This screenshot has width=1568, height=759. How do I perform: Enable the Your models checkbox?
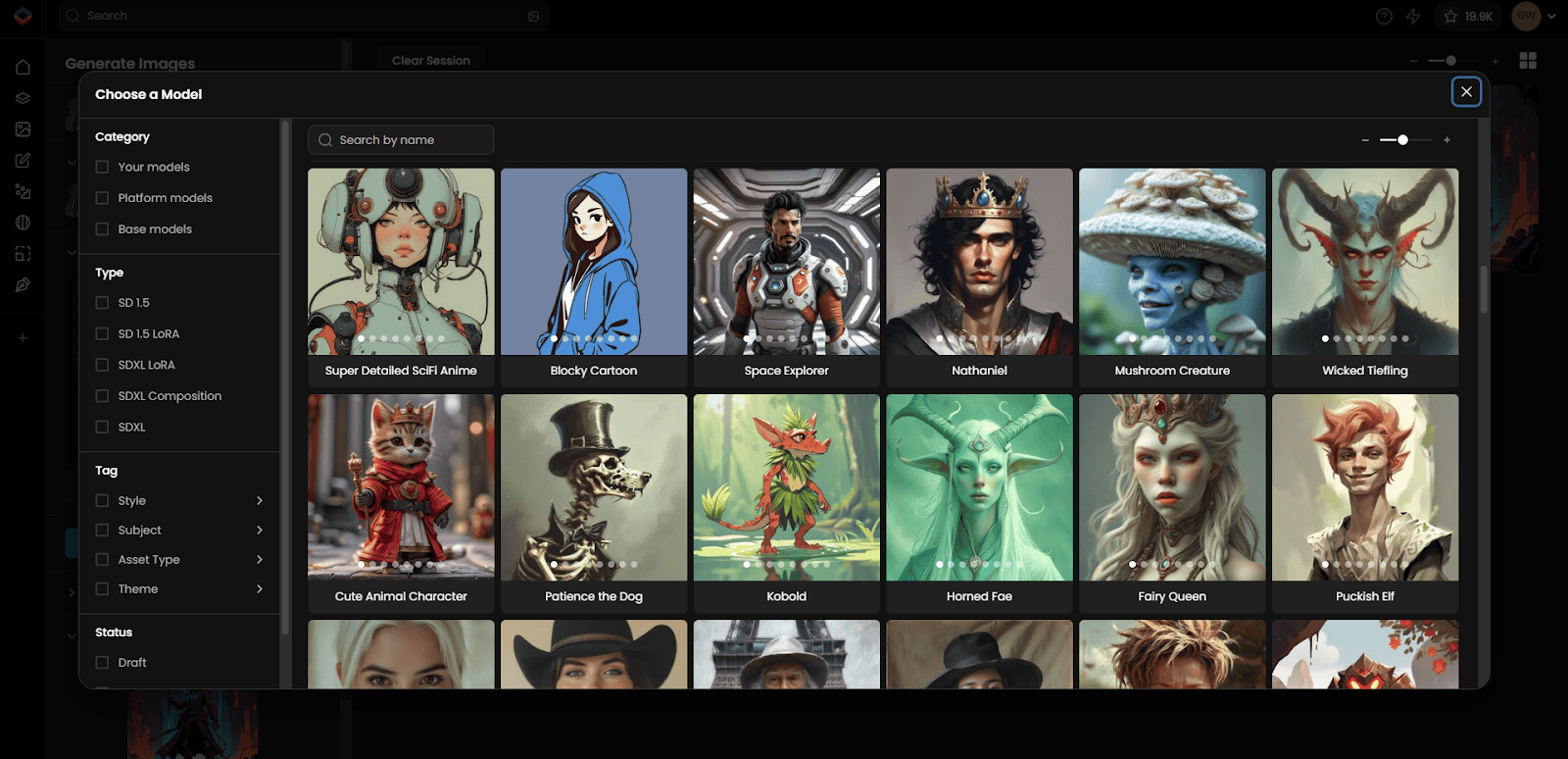102,168
